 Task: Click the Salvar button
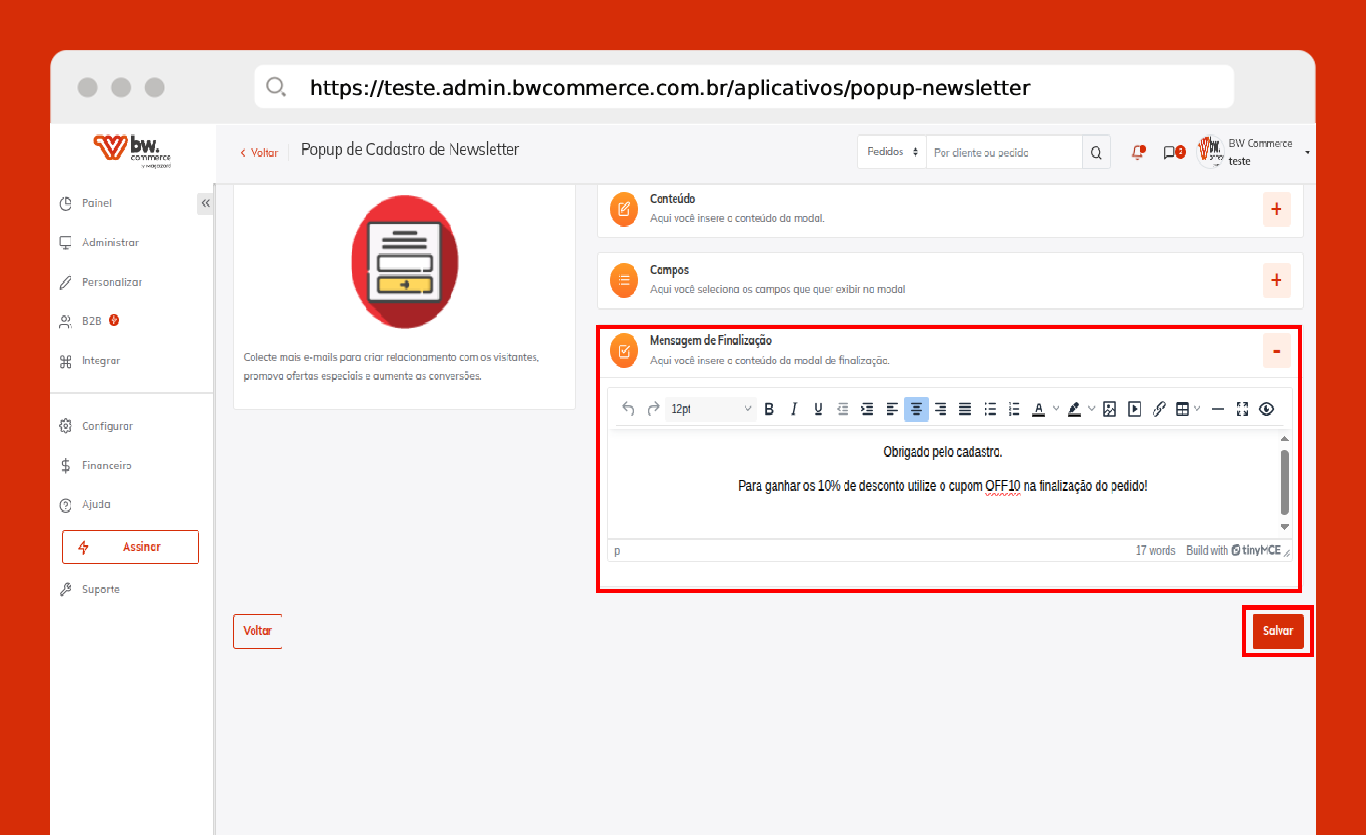pyautogui.click(x=1277, y=631)
